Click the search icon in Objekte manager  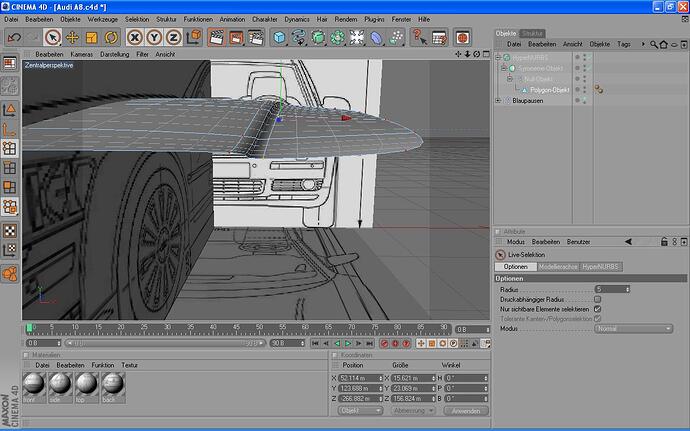coord(654,44)
